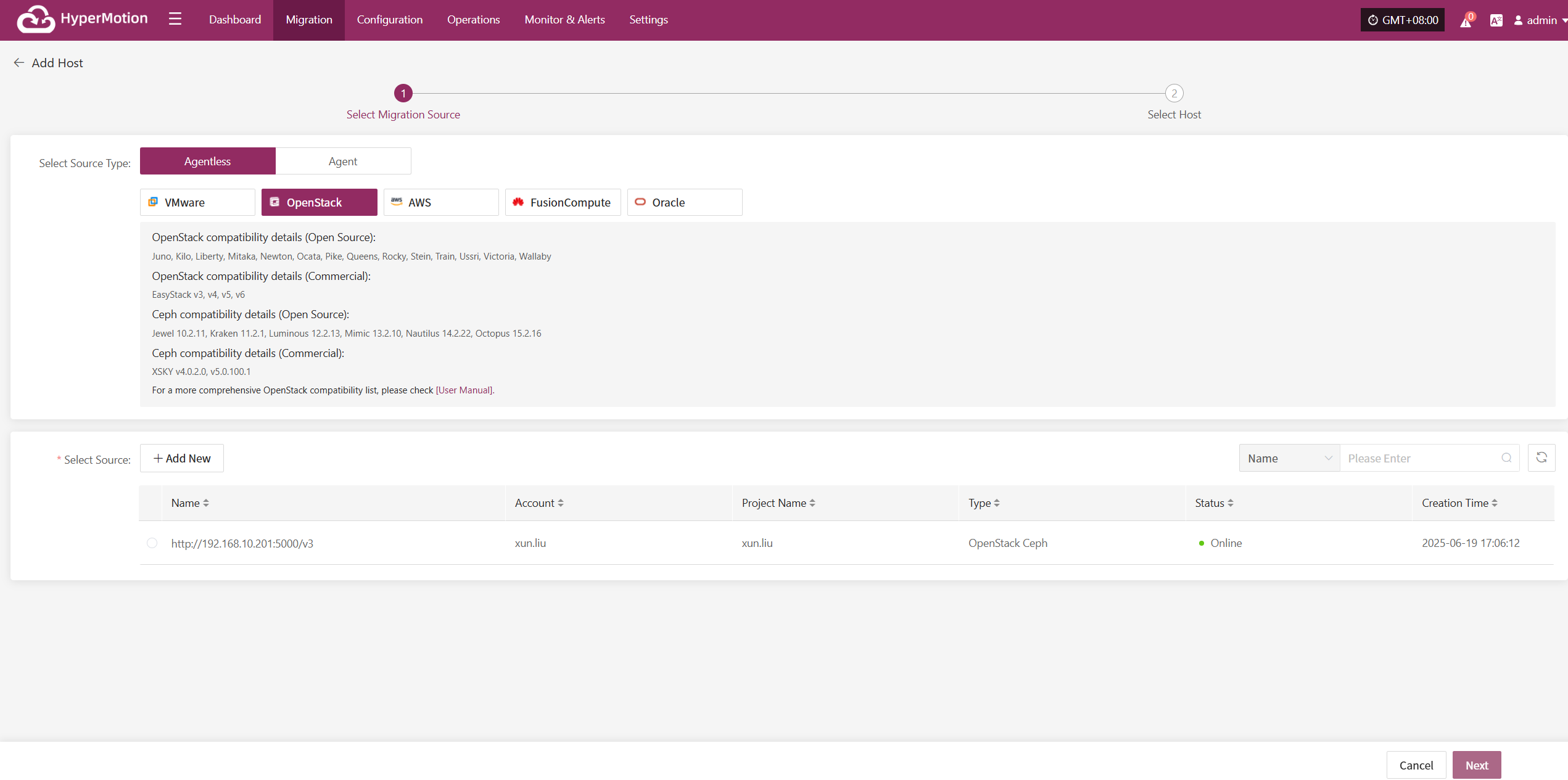Click the back arrow beside Add Host
Screen dimensions: 1568x780
pyautogui.click(x=19, y=63)
